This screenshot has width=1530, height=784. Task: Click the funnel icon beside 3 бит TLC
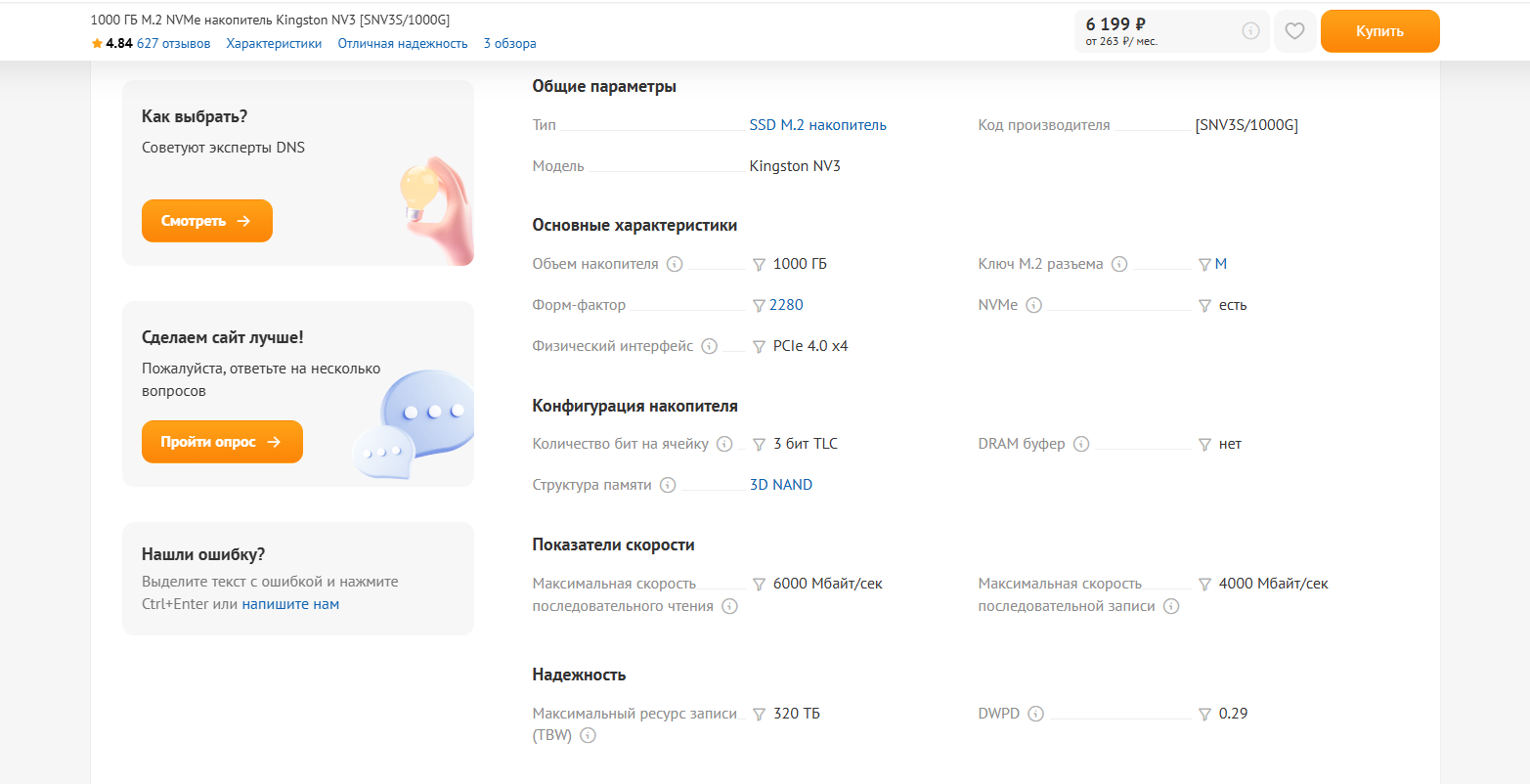coord(759,445)
